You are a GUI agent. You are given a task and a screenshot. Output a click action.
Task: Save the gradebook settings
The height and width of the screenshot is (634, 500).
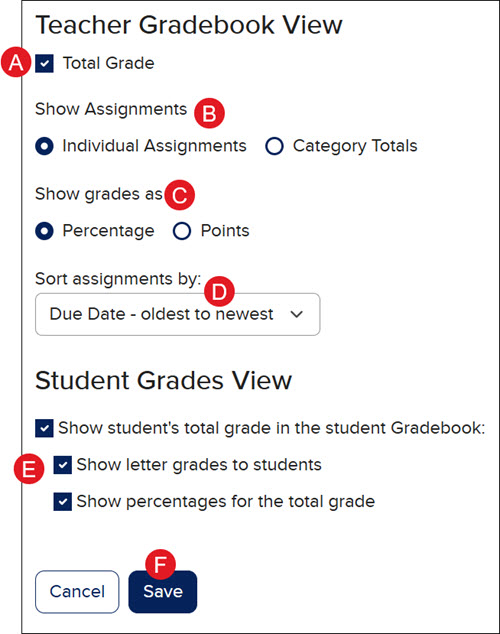[163, 592]
